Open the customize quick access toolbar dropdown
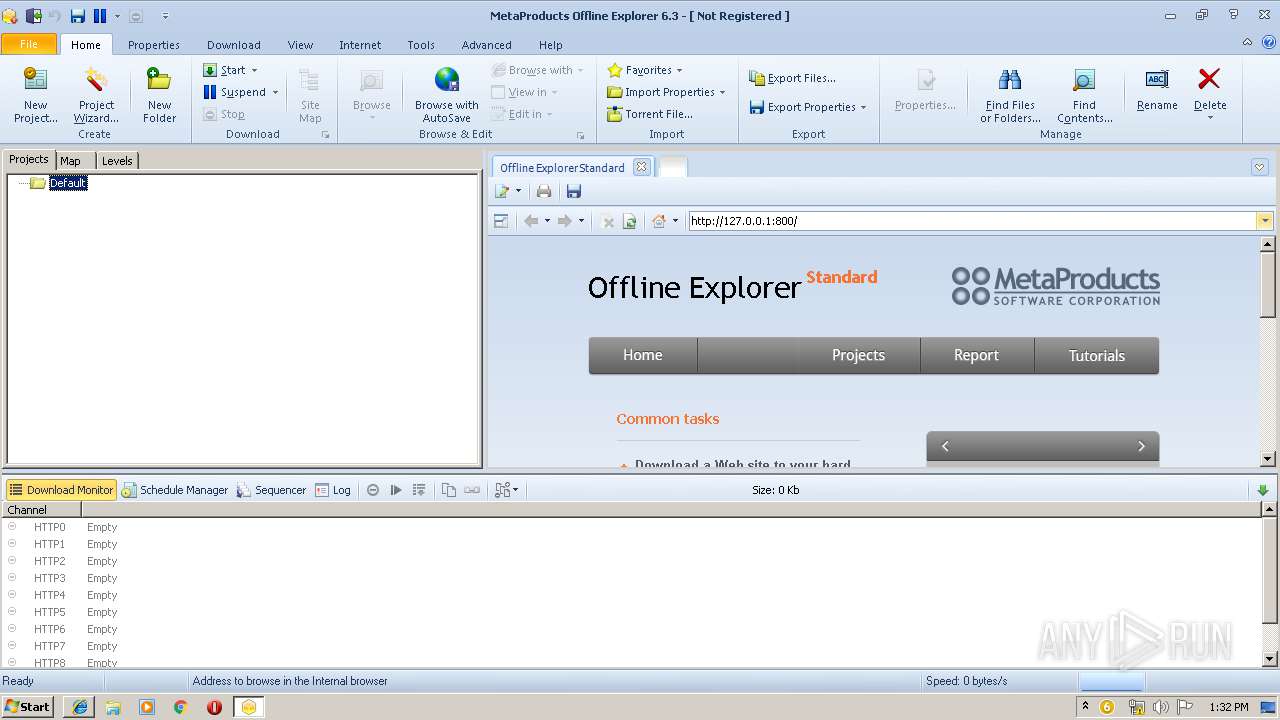1280x720 pixels. 165,16
